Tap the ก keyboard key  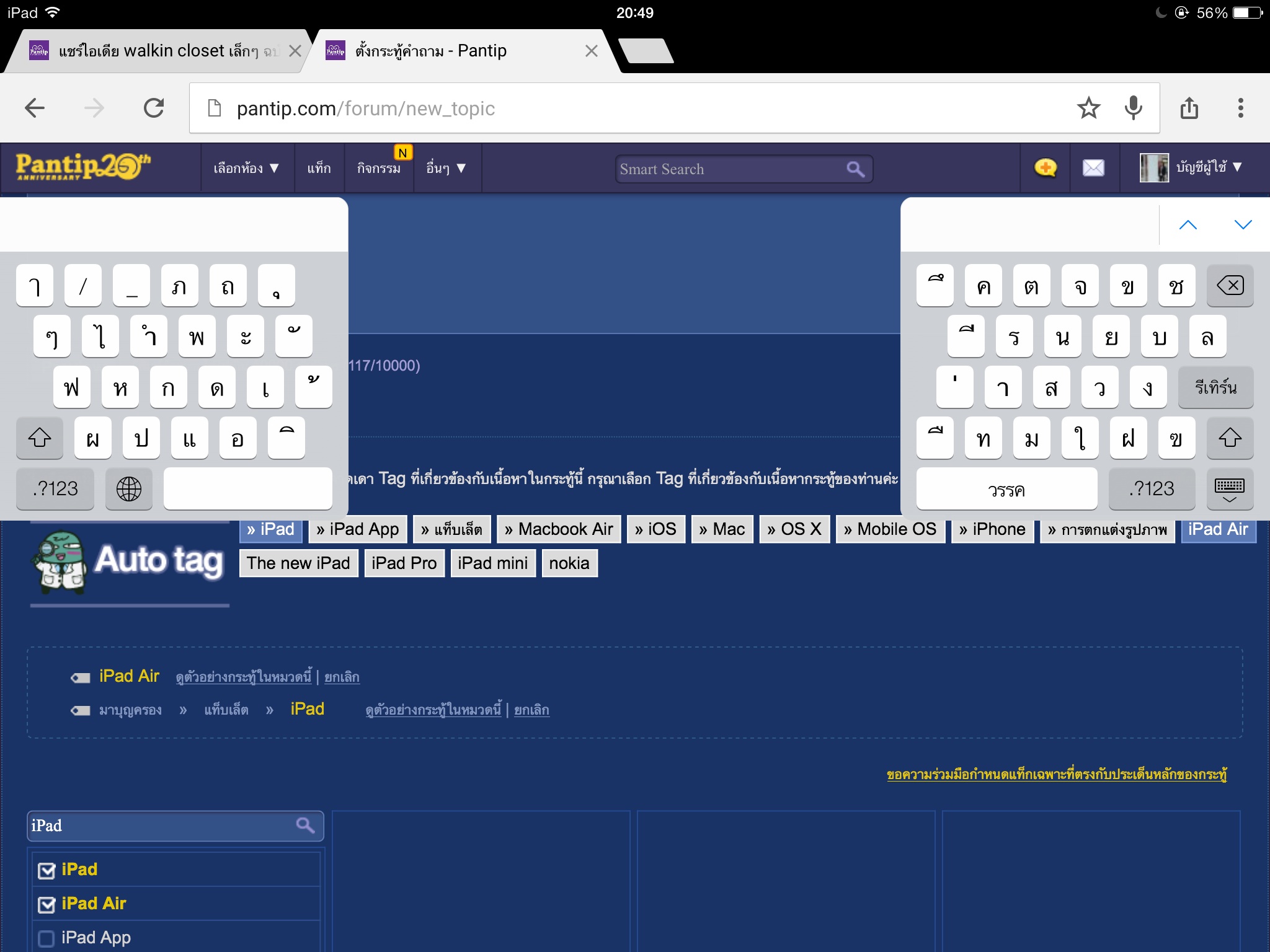(169, 387)
